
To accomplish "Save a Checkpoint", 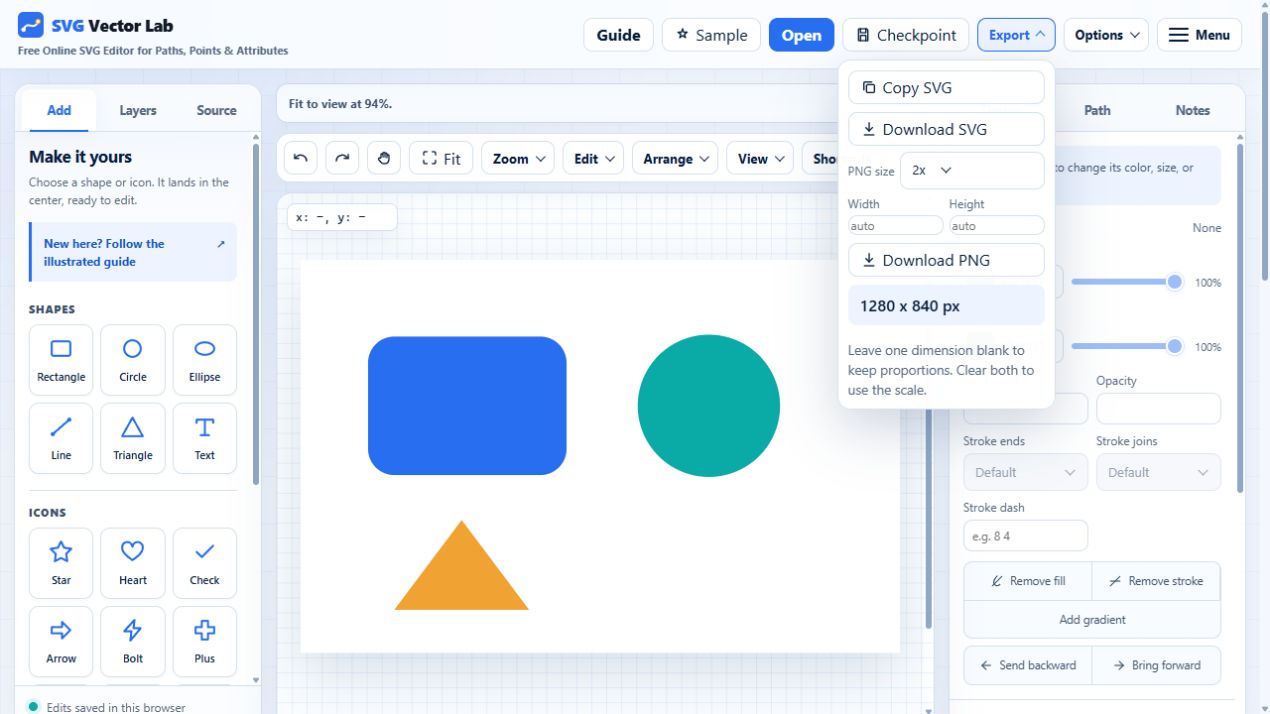I will pos(906,35).
